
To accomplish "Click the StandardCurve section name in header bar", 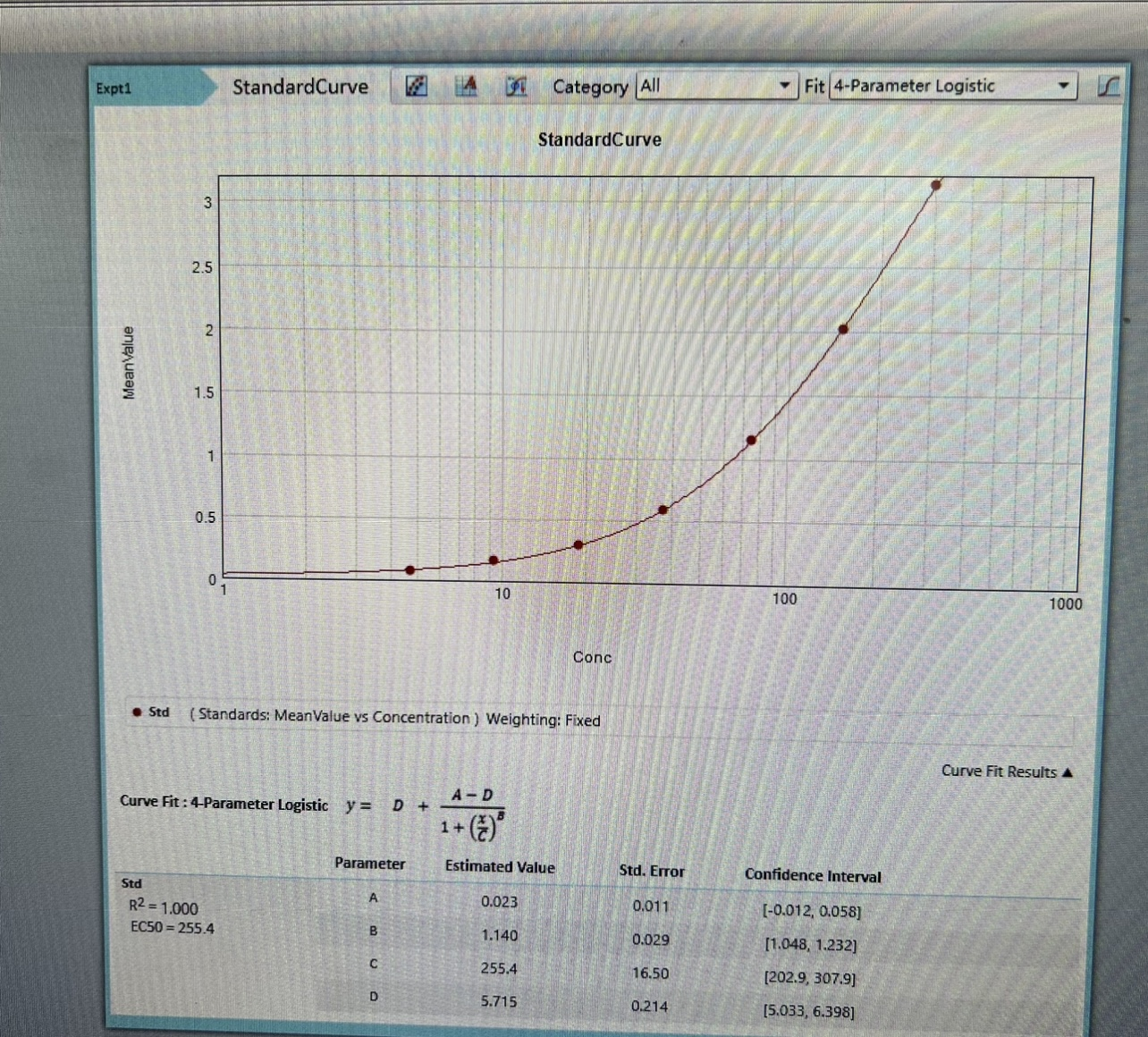I will [300, 87].
